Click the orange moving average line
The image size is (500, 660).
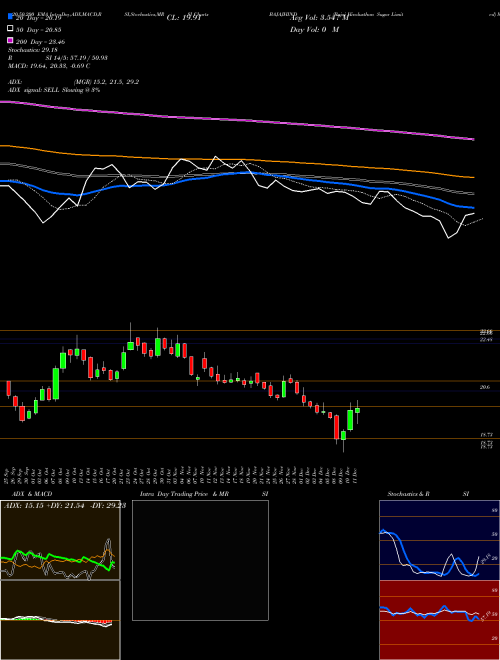click(237, 161)
